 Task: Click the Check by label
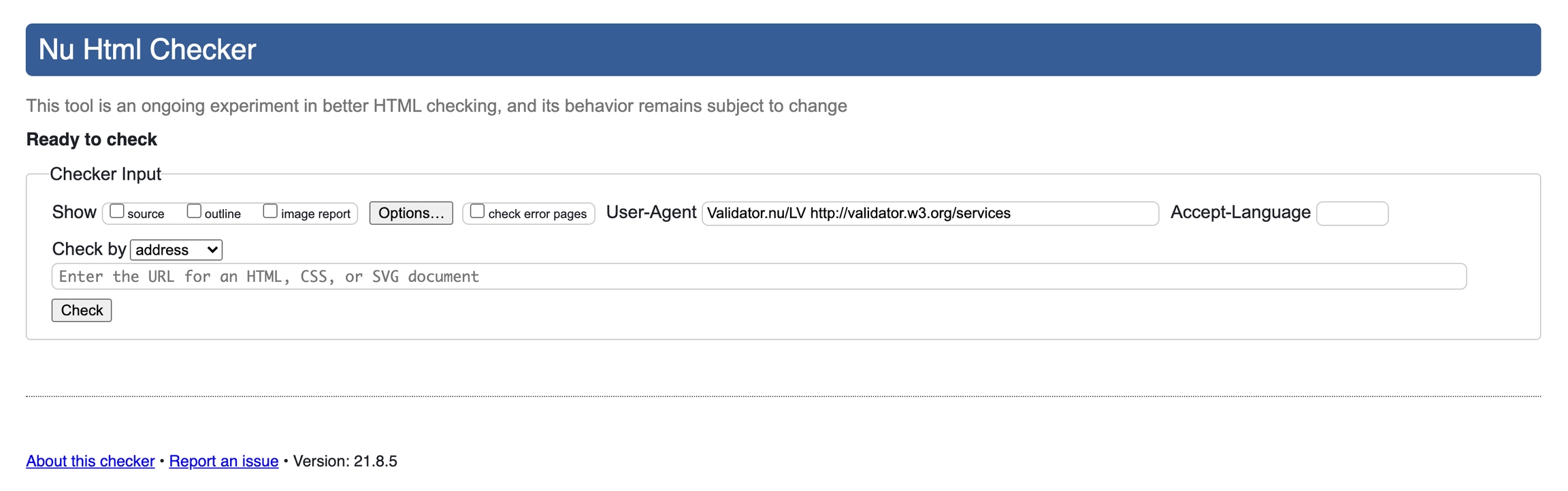[89, 249]
